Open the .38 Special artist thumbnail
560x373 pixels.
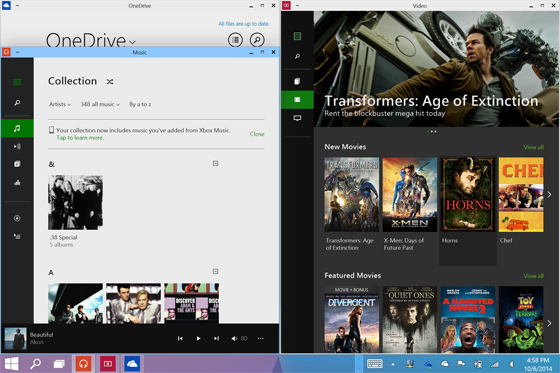[75, 202]
